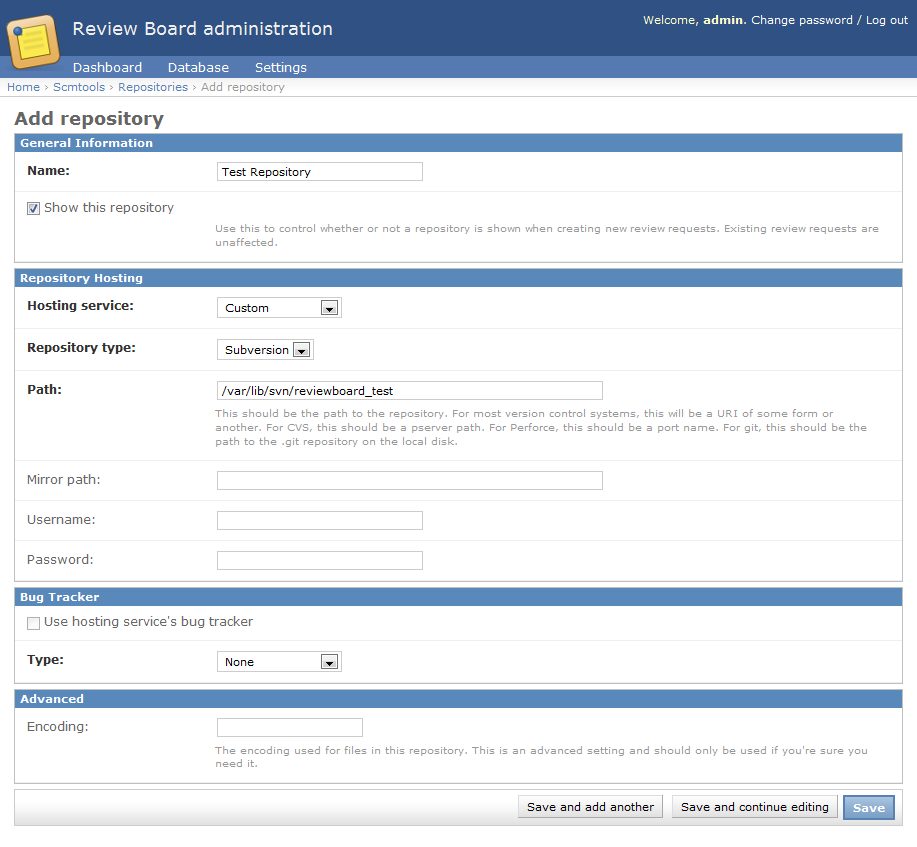Open the Bug Tracker Type dropdown
Screen dimensions: 917x847
click(279, 662)
